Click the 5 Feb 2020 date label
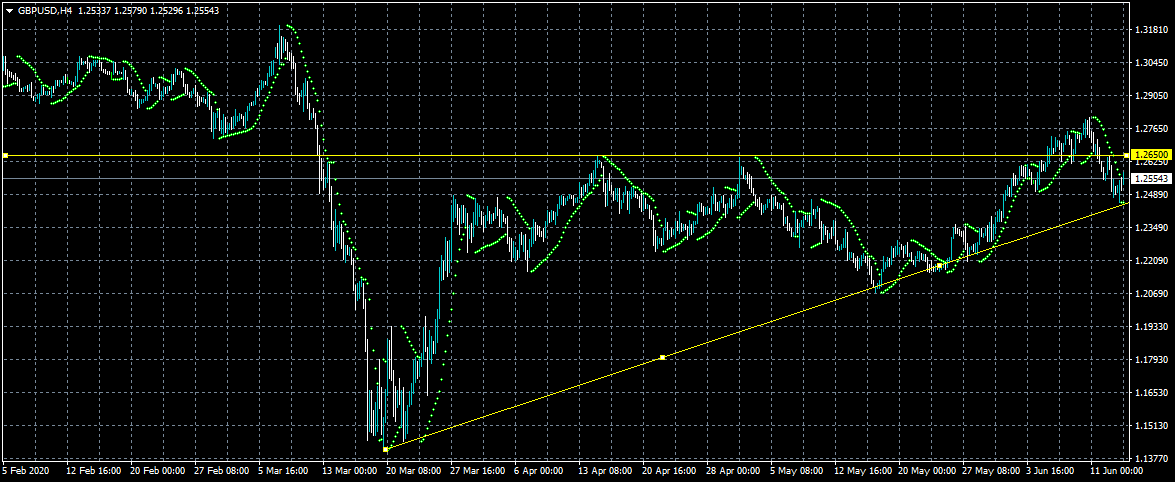The width and height of the screenshot is (1175, 482). coord(23,472)
